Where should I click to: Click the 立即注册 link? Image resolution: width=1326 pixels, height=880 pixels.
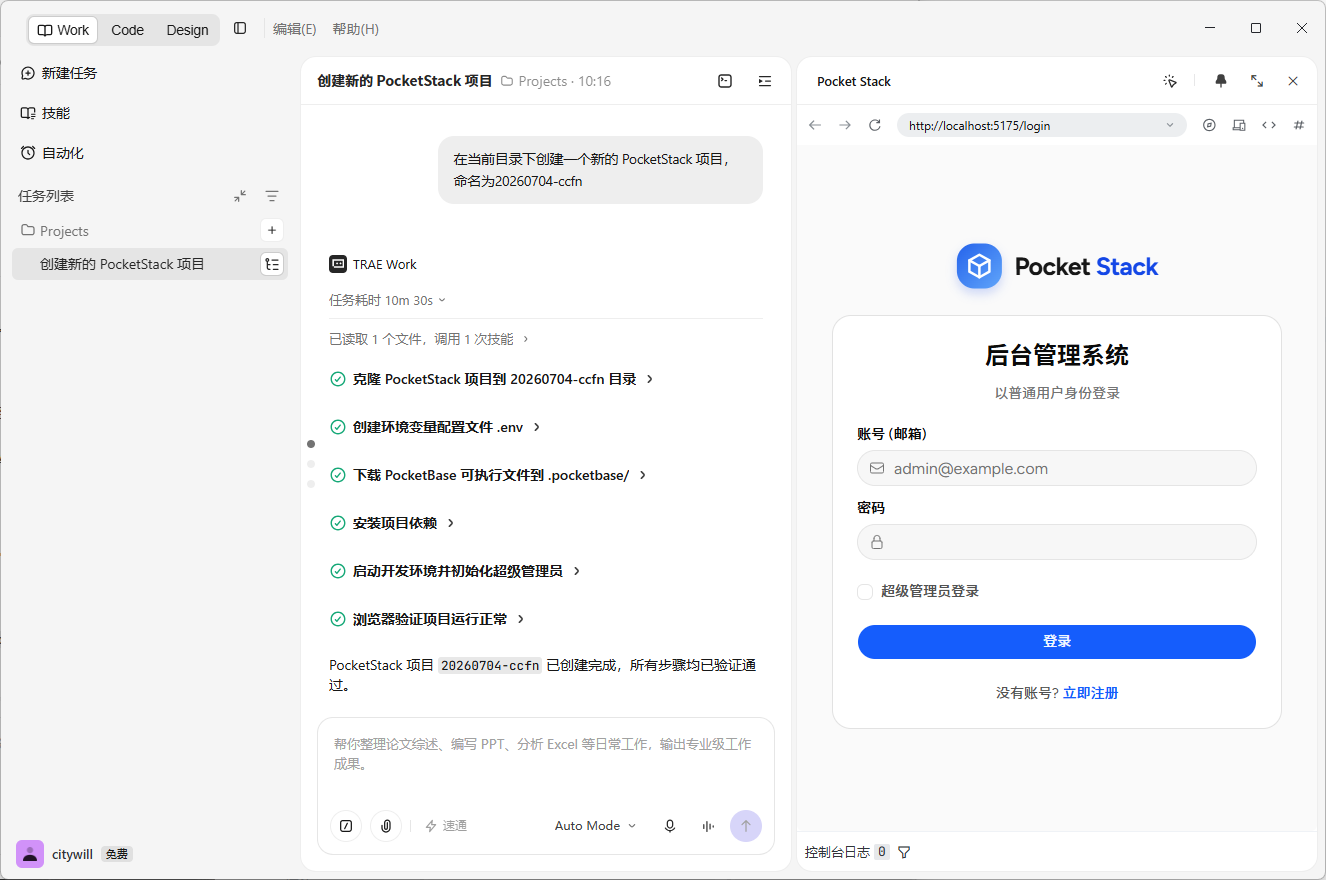click(1090, 693)
